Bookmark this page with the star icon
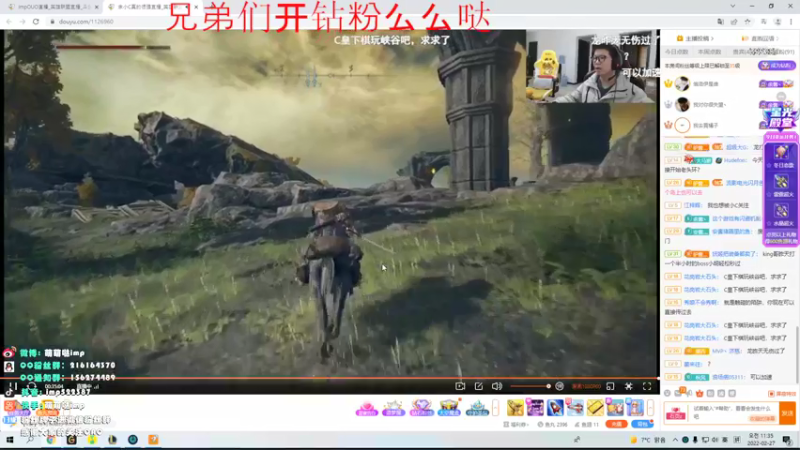Screen dimensions: 800x450 pyautogui.click(x=748, y=21)
